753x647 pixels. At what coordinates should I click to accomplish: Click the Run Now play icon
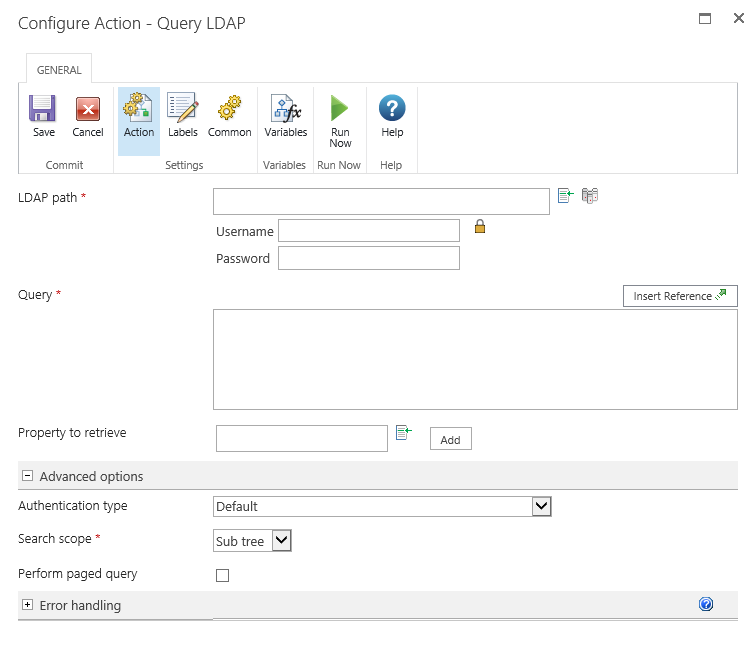tap(340, 110)
